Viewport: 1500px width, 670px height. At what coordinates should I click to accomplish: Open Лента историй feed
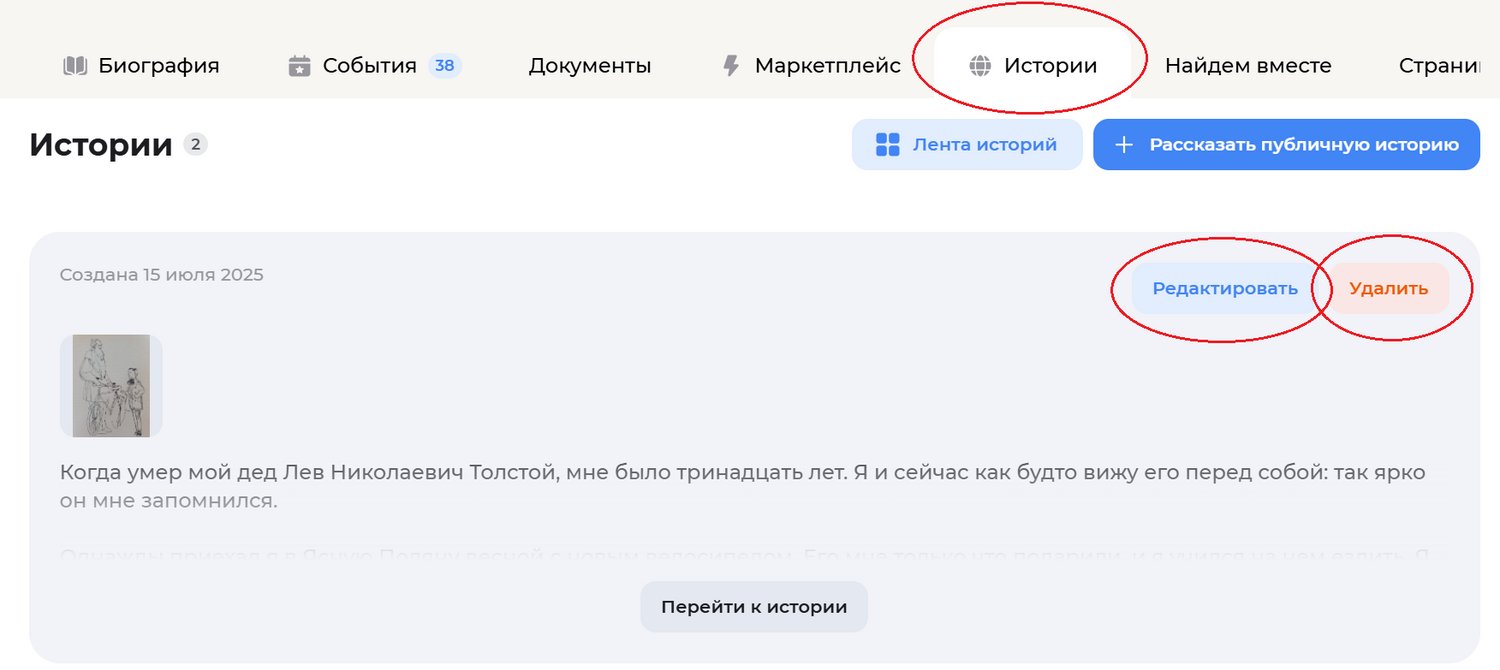tap(966, 145)
